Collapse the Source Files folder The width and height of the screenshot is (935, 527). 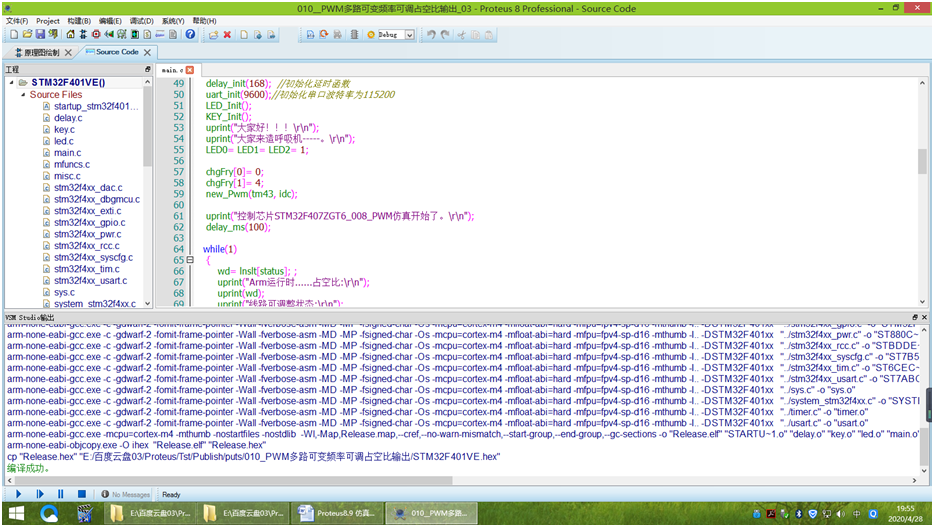pos(23,95)
